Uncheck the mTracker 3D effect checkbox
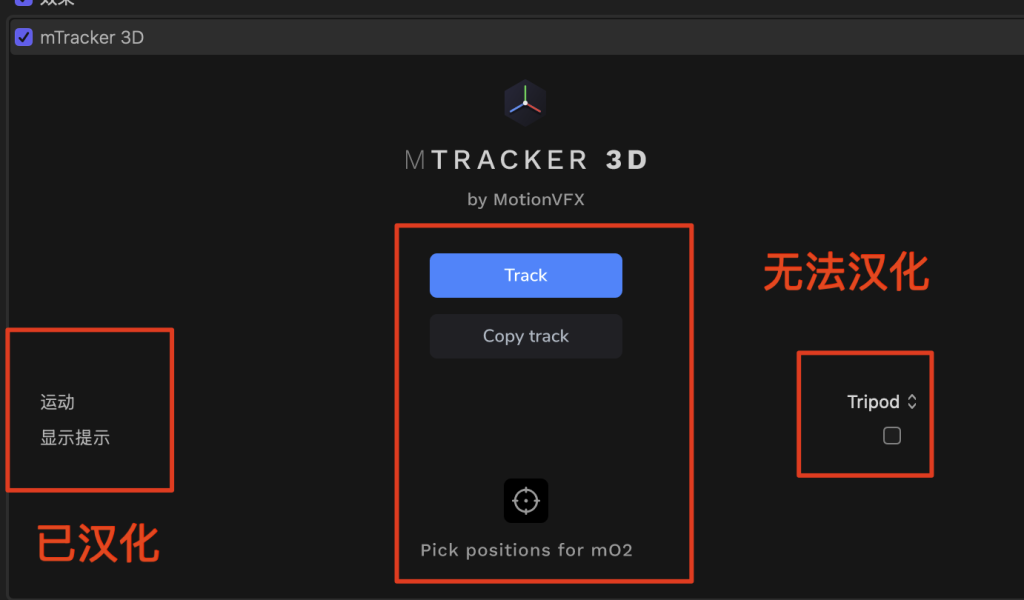 pyautogui.click(x=24, y=37)
